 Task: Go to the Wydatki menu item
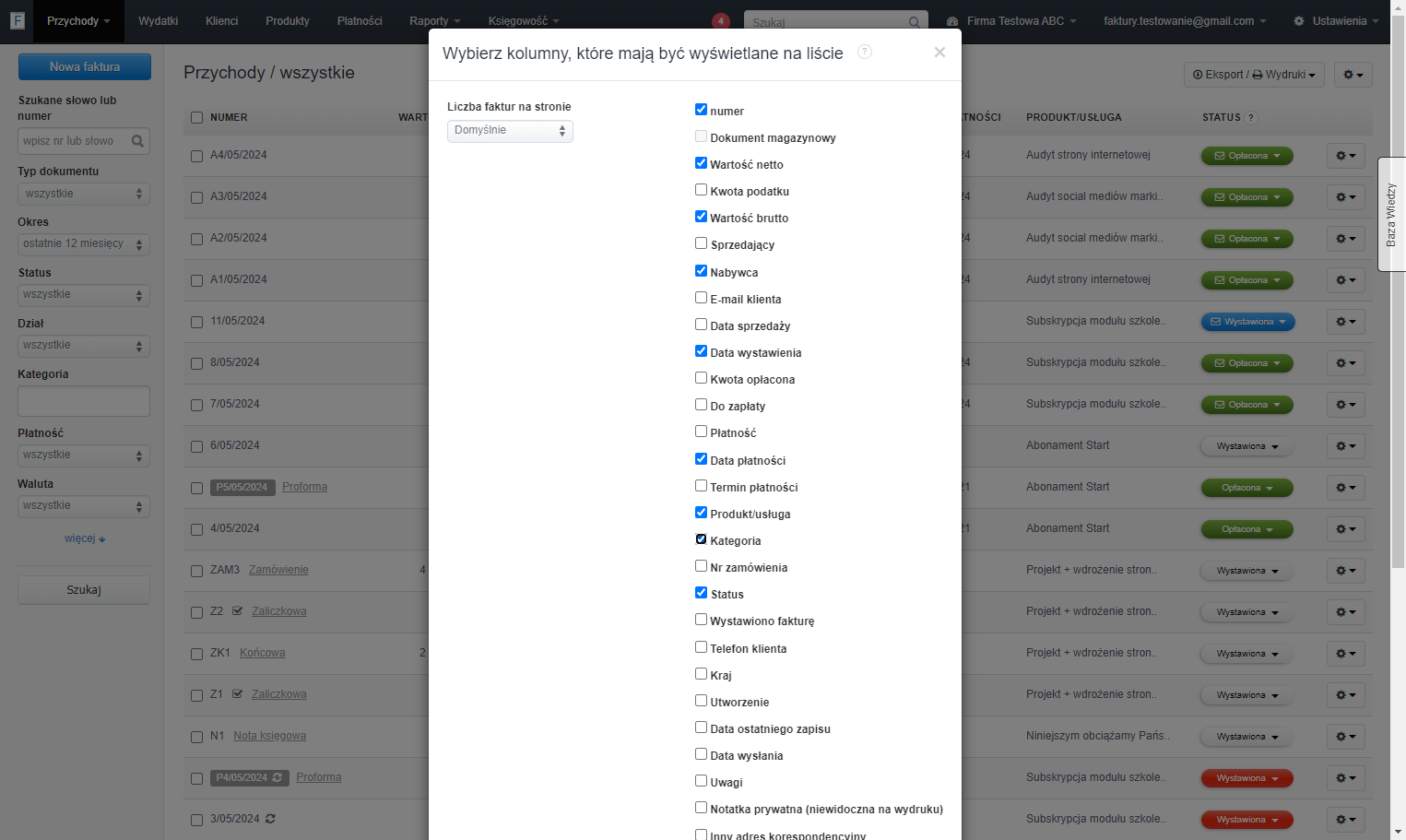pyautogui.click(x=159, y=21)
